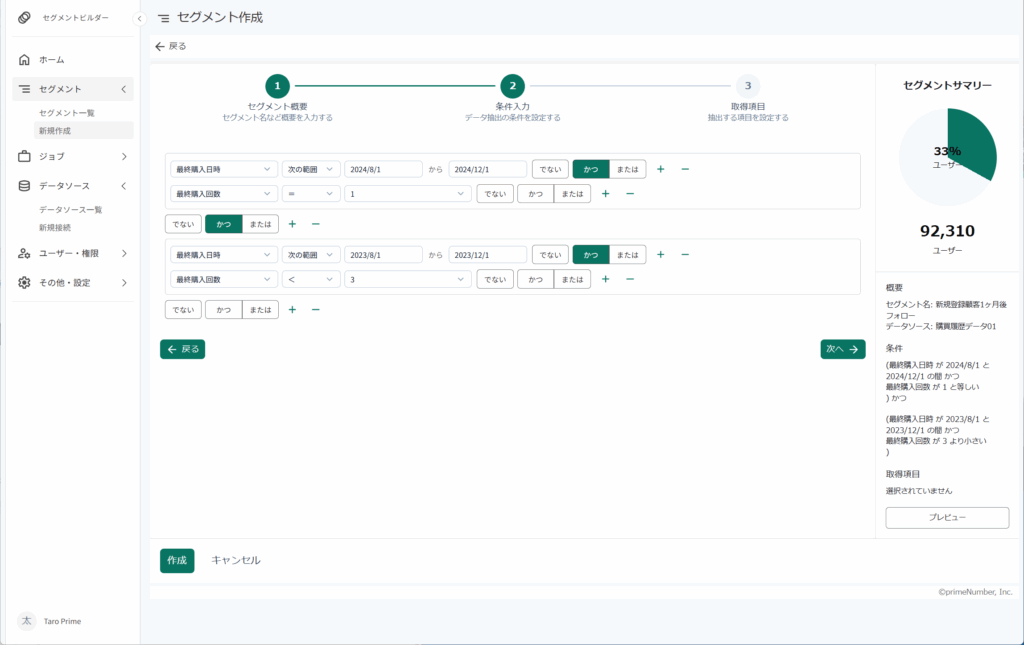The height and width of the screenshot is (645, 1024).
Task: Click the ジョブ briefcase icon
Action: (25, 156)
